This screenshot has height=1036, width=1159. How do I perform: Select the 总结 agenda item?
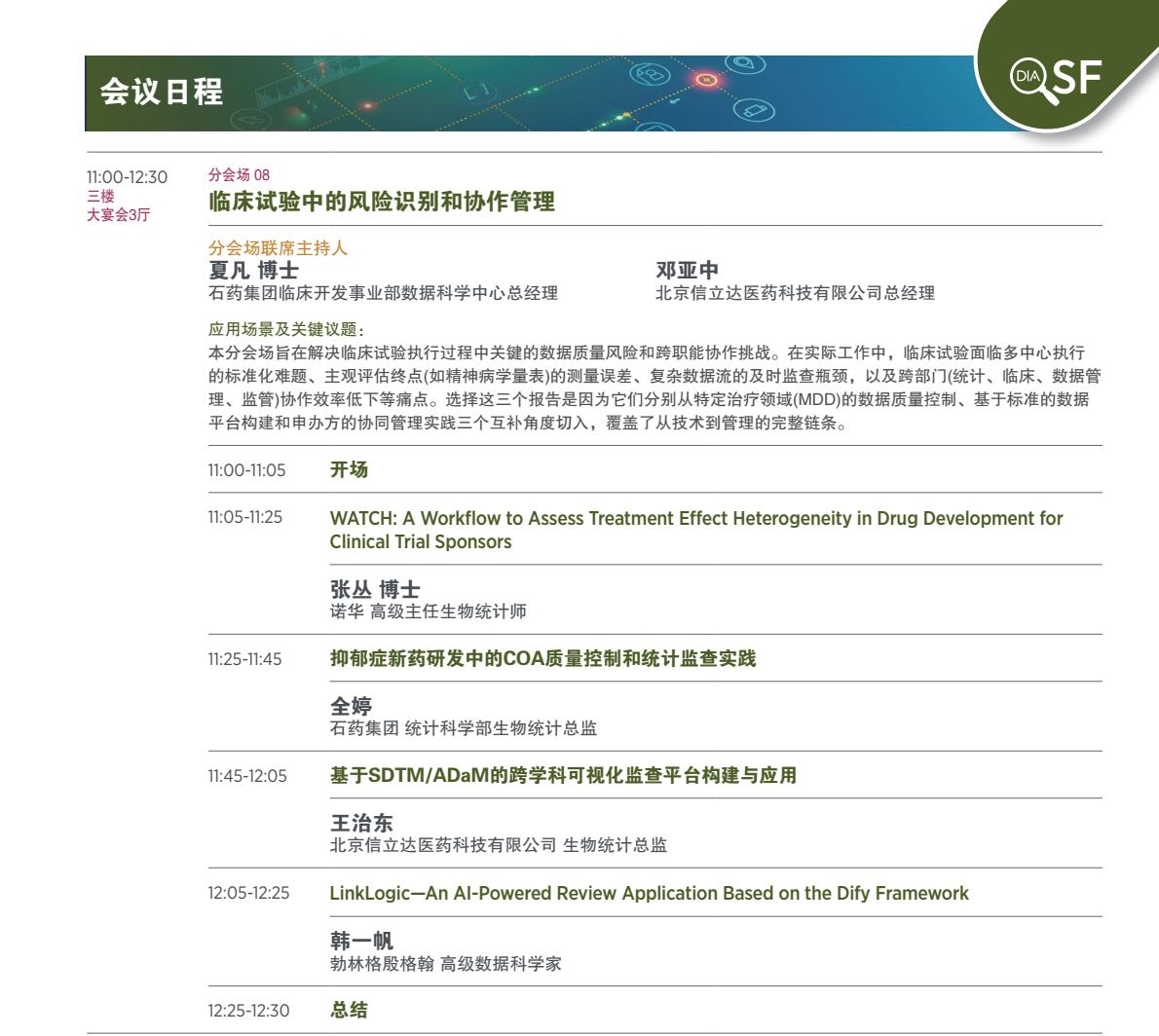click(349, 1010)
